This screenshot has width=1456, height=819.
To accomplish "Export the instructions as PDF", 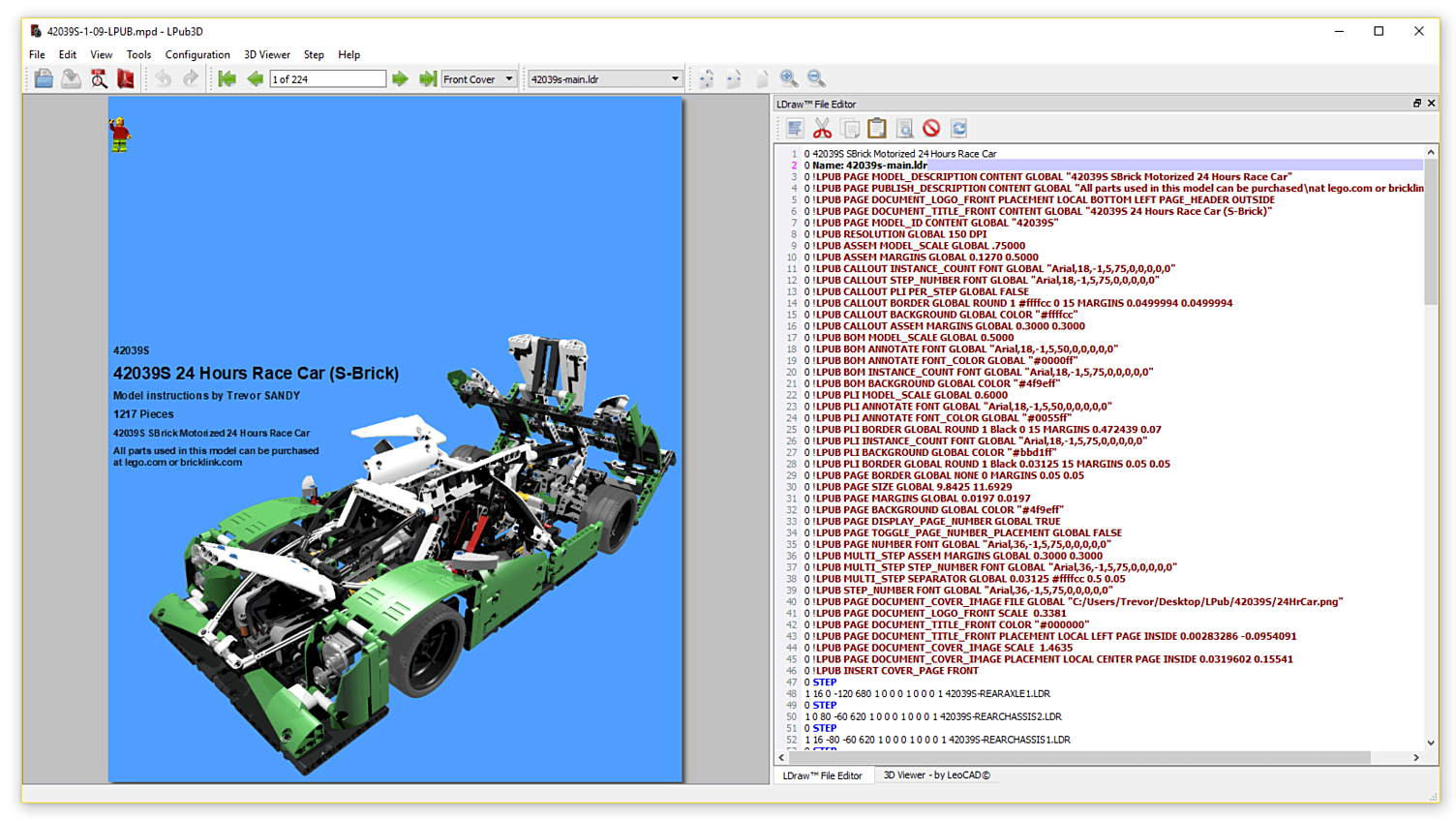I will coord(125,78).
